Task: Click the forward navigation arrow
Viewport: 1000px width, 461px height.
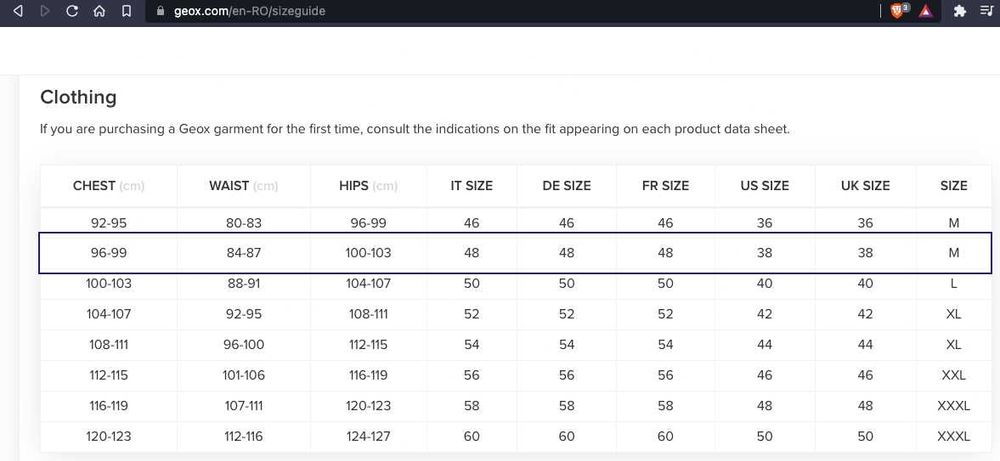Action: coord(45,11)
